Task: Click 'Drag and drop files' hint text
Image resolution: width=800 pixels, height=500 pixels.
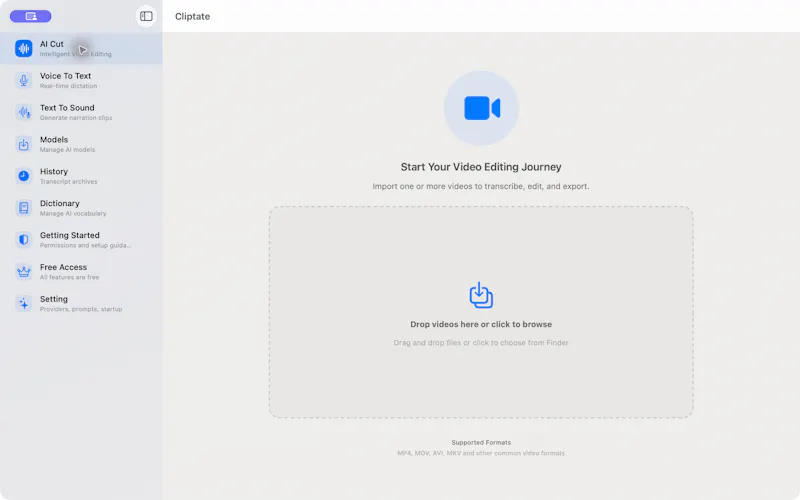Action: pyautogui.click(x=481, y=343)
